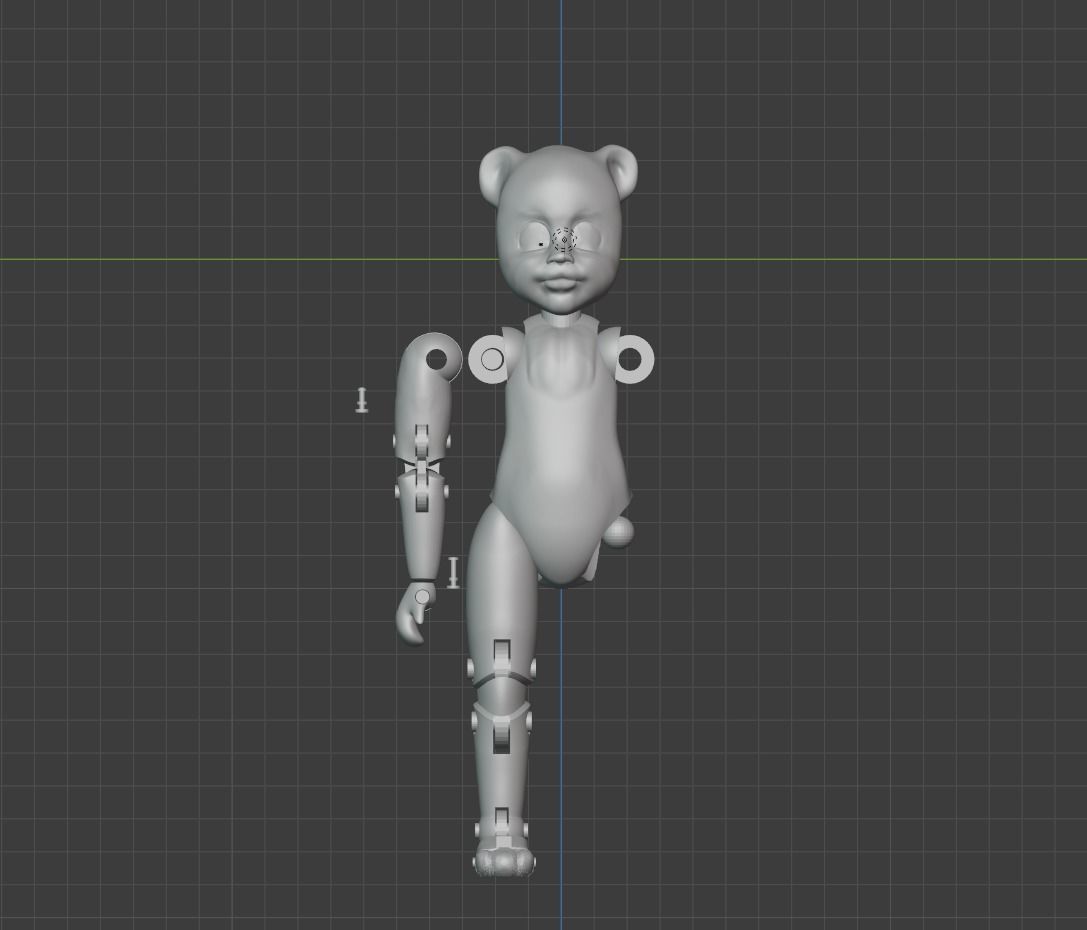Viewport: 1087px width, 930px height.
Task: Select the ankle hinge above the paw
Action: [x=503, y=828]
